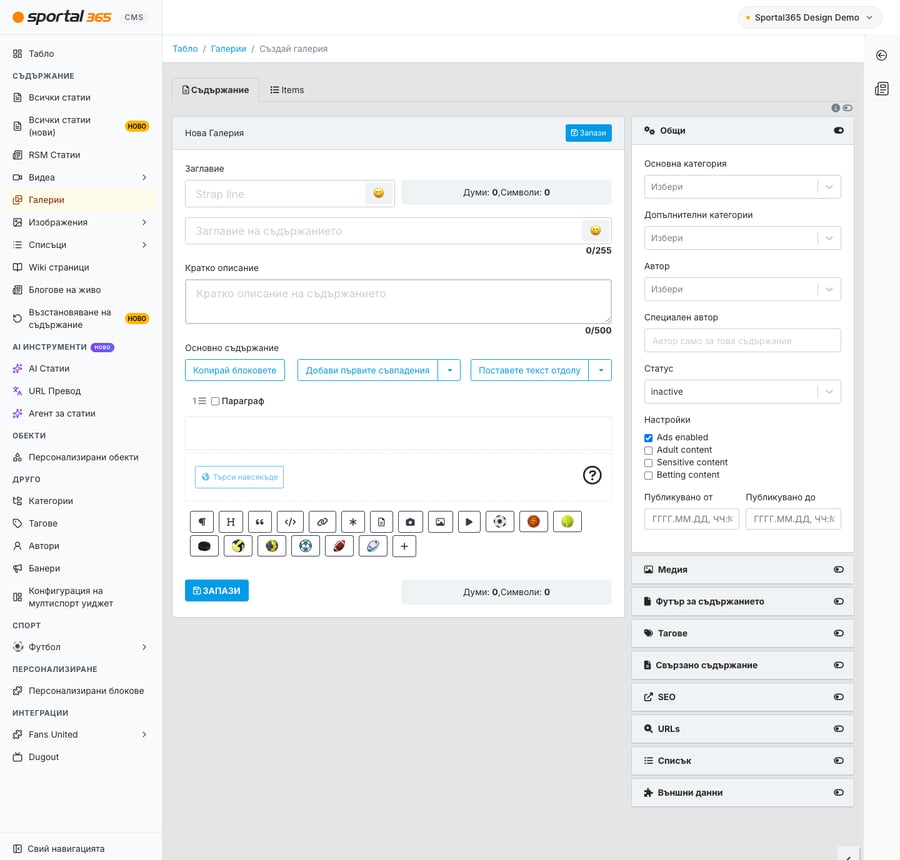Add a heading block
Image resolution: width=900 pixels, height=860 pixels.
[231, 522]
